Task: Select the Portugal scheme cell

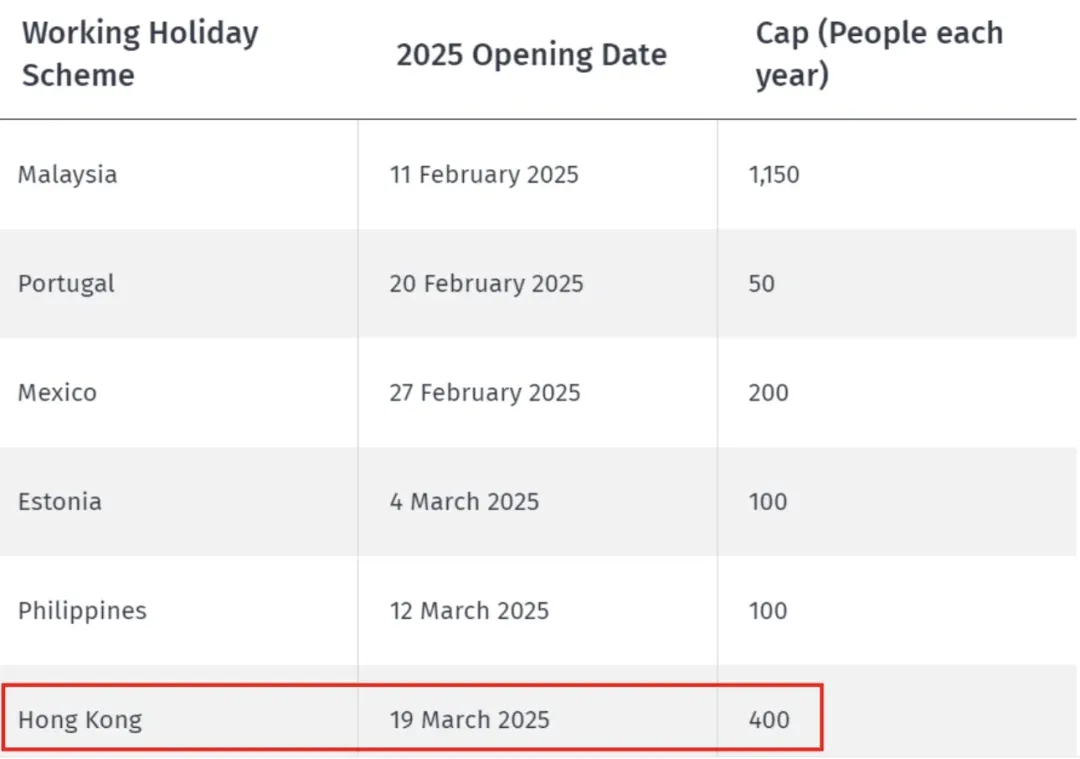Action: point(66,284)
